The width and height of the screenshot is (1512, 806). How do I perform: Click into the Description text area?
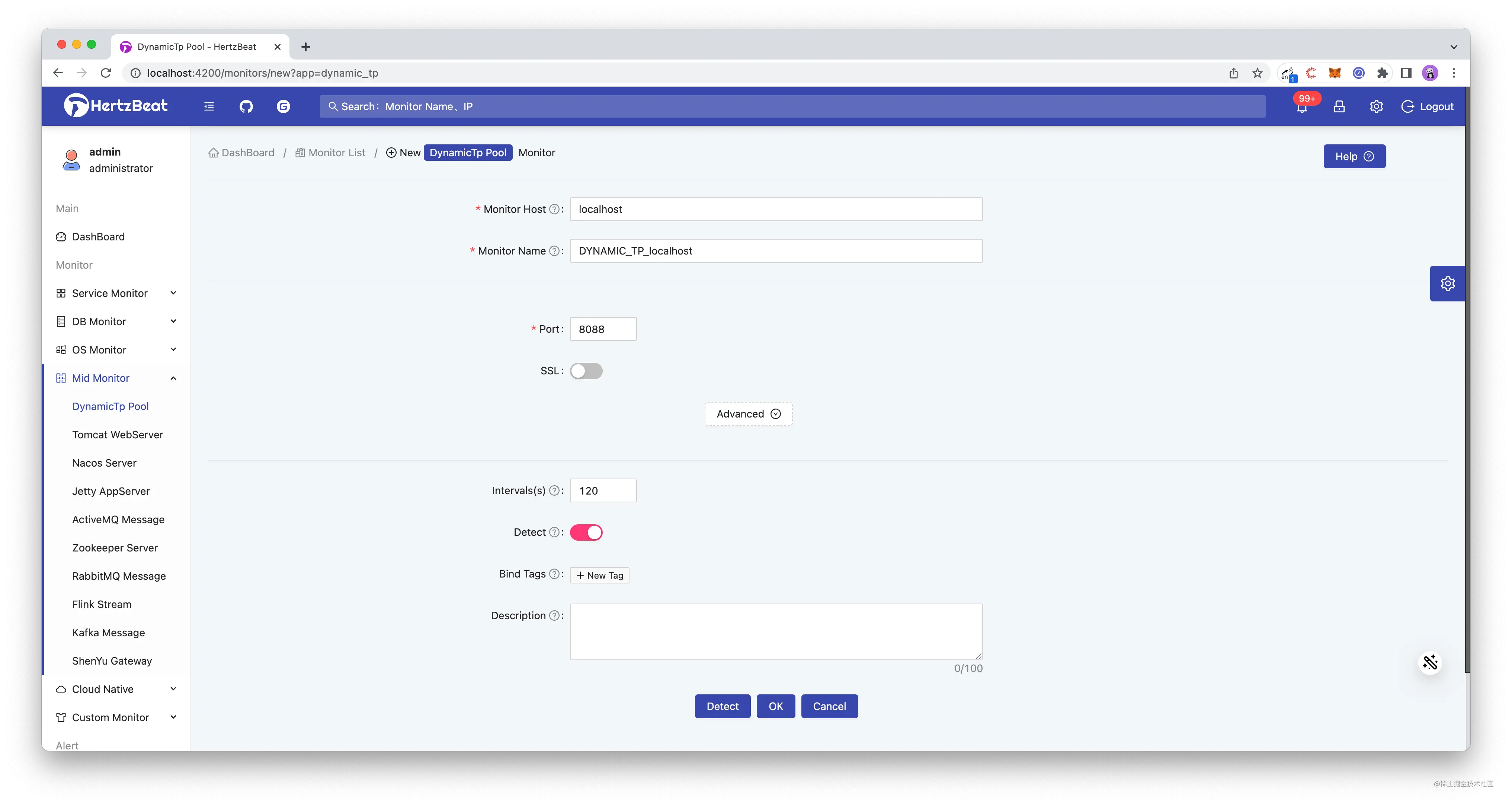[775, 631]
